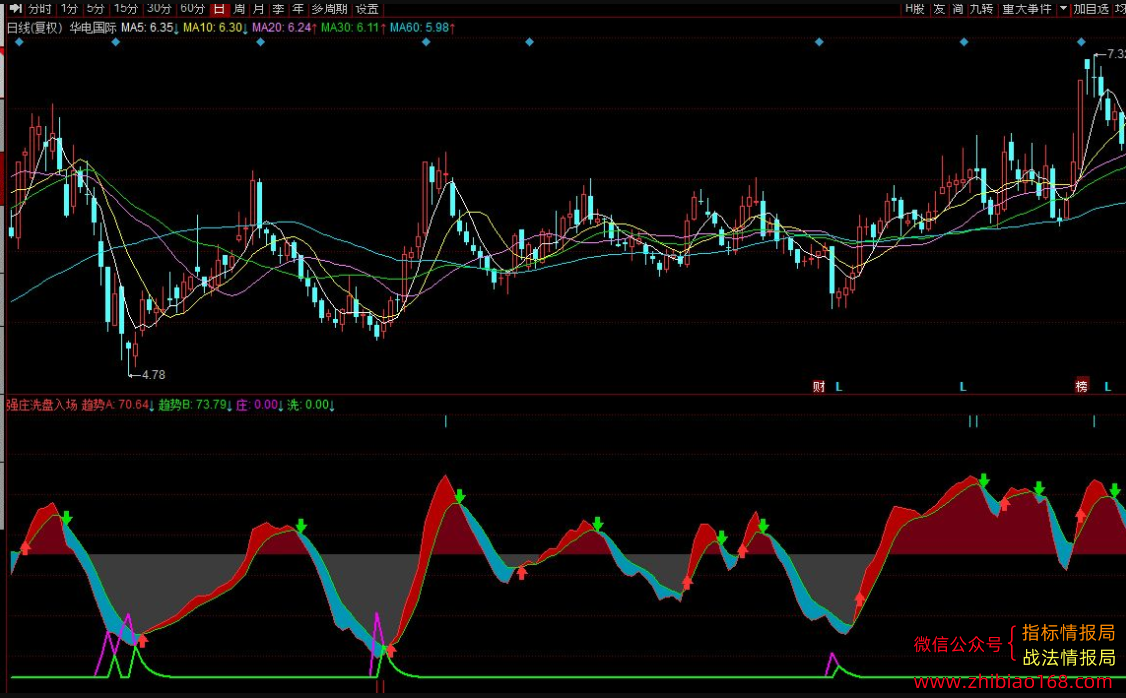Open the 多周期 multi-period view
This screenshot has height=698, width=1126.
330,9
